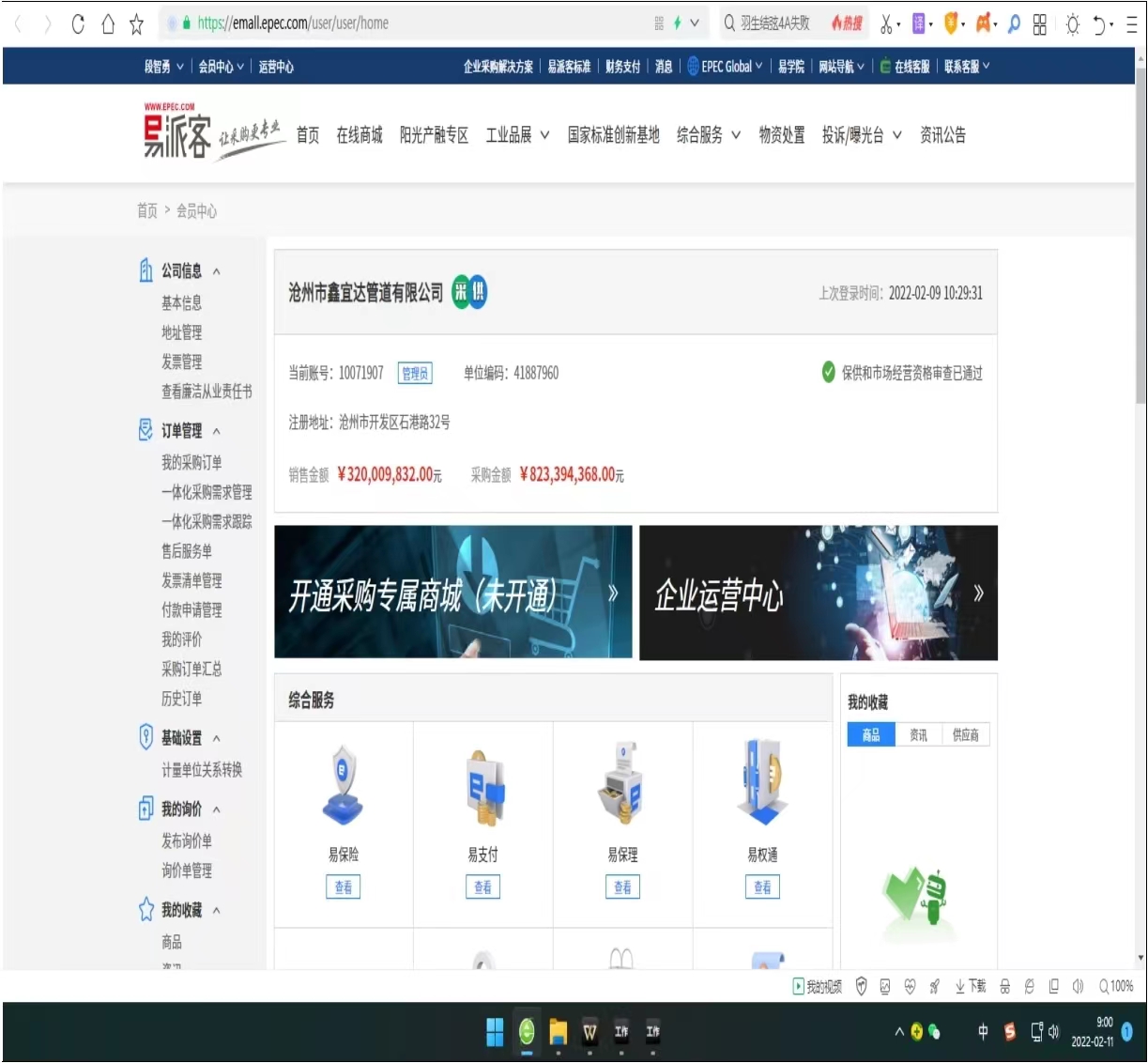Expand the 会员中心 dropdown in top bar
The height and width of the screenshot is (1063, 1148).
[x=221, y=67]
